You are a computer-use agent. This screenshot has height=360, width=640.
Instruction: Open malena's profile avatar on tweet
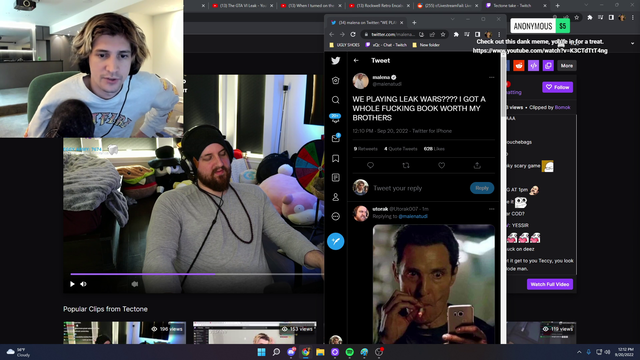pos(360,81)
